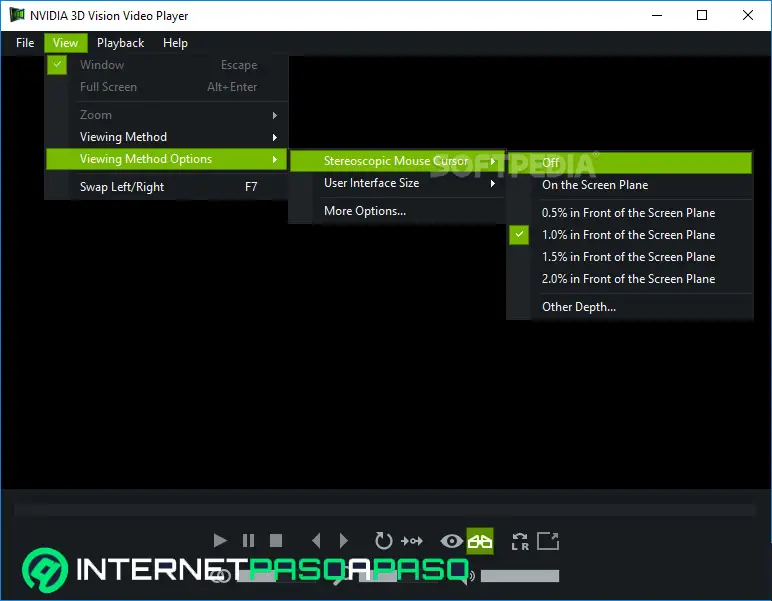Open the File menu
772x601 pixels.
pyautogui.click(x=25, y=43)
